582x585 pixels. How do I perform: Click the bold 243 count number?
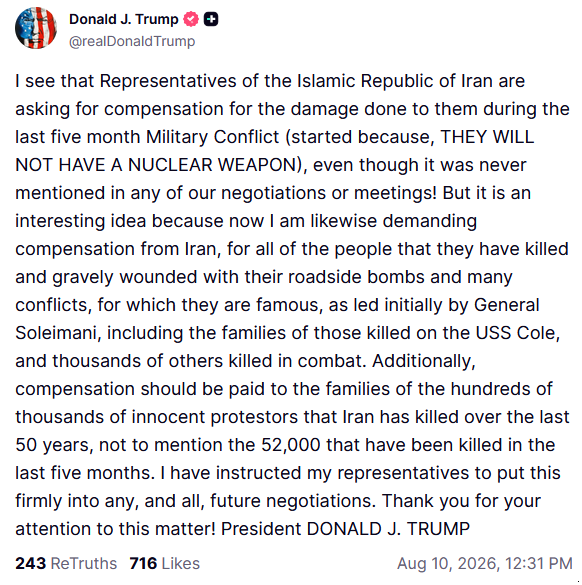click(31, 563)
